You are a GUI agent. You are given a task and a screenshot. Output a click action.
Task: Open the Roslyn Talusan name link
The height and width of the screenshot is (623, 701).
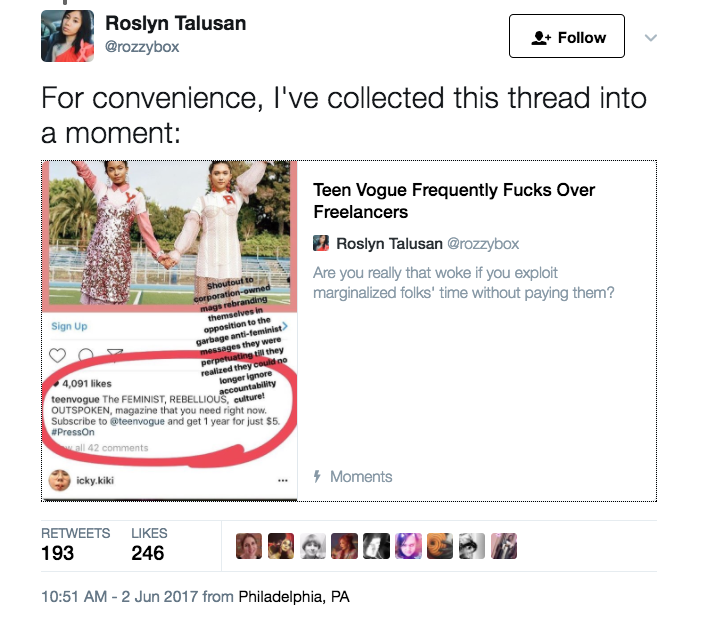click(x=175, y=23)
